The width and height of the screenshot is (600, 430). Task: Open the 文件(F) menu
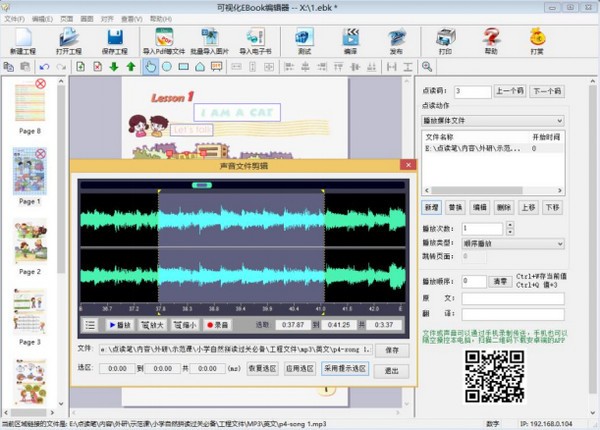pyautogui.click(x=14, y=19)
